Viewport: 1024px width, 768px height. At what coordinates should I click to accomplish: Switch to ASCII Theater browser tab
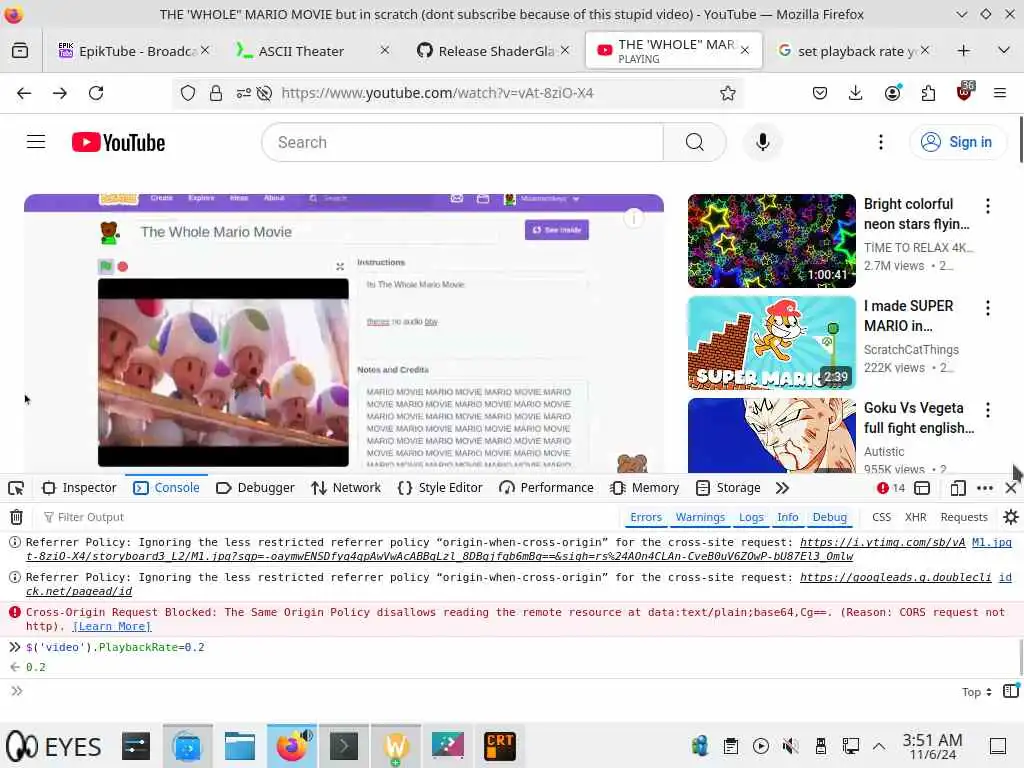coord(313,51)
